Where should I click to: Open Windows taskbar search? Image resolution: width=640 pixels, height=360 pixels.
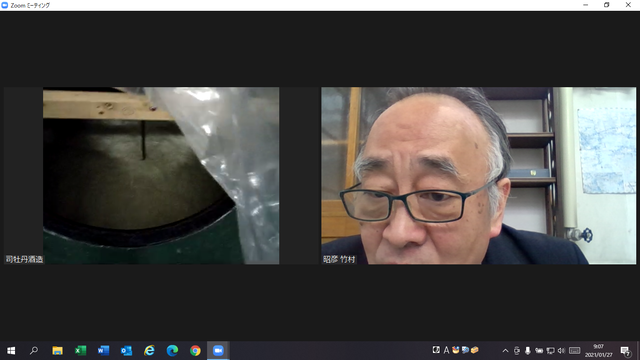(34, 351)
